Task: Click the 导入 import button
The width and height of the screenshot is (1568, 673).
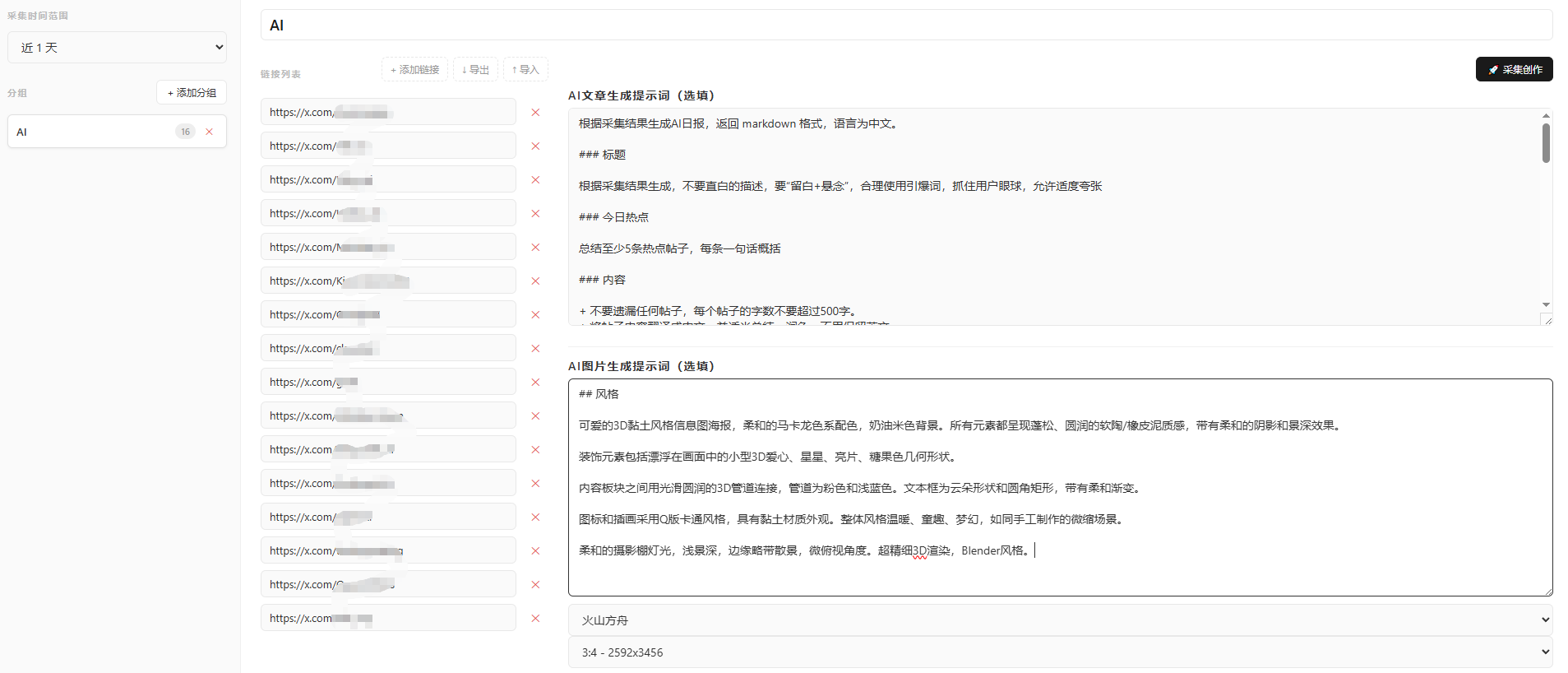Action: [x=525, y=70]
